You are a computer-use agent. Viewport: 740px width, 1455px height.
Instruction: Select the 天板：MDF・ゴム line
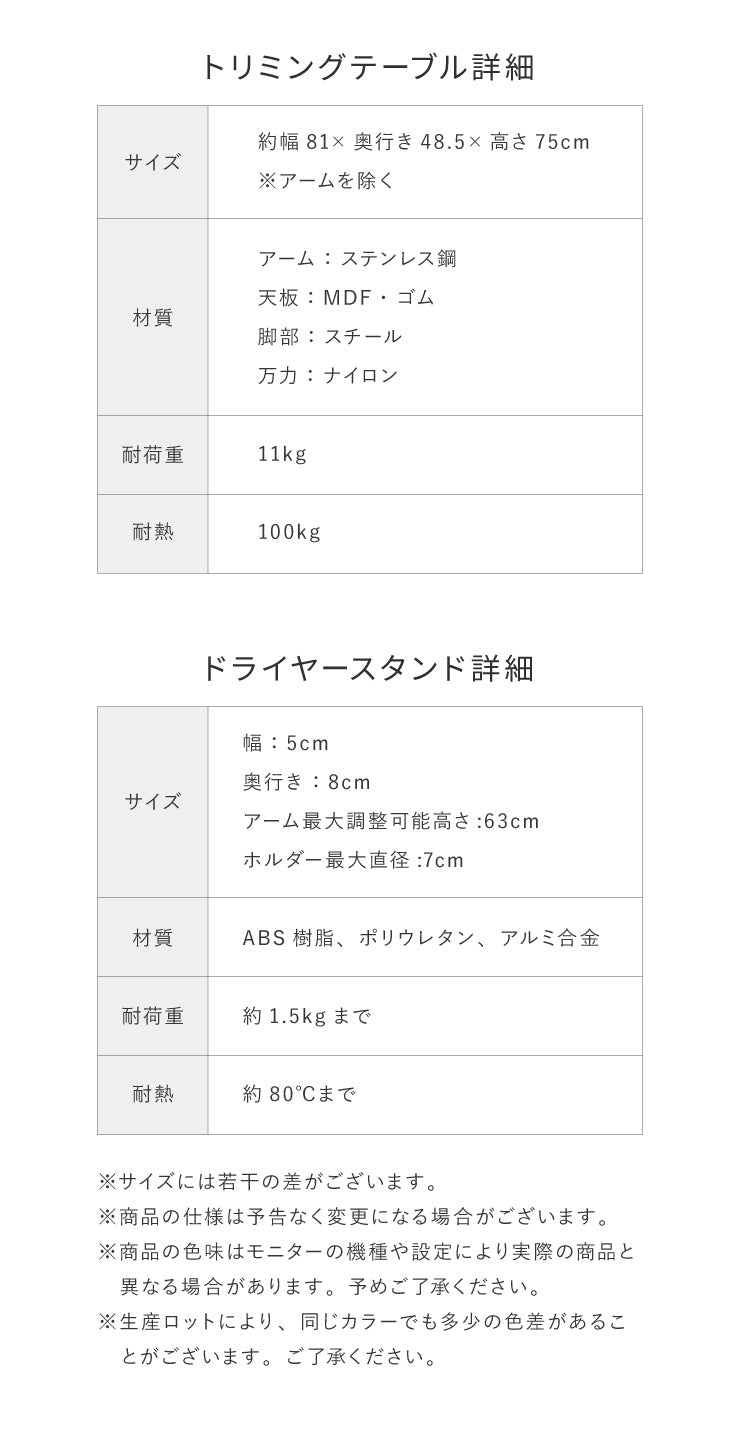coord(346,298)
